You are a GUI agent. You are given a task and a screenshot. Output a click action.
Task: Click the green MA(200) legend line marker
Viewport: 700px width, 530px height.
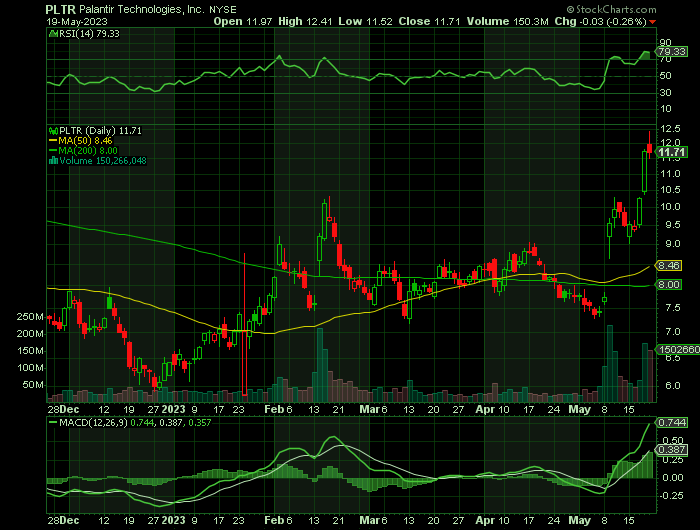53,150
